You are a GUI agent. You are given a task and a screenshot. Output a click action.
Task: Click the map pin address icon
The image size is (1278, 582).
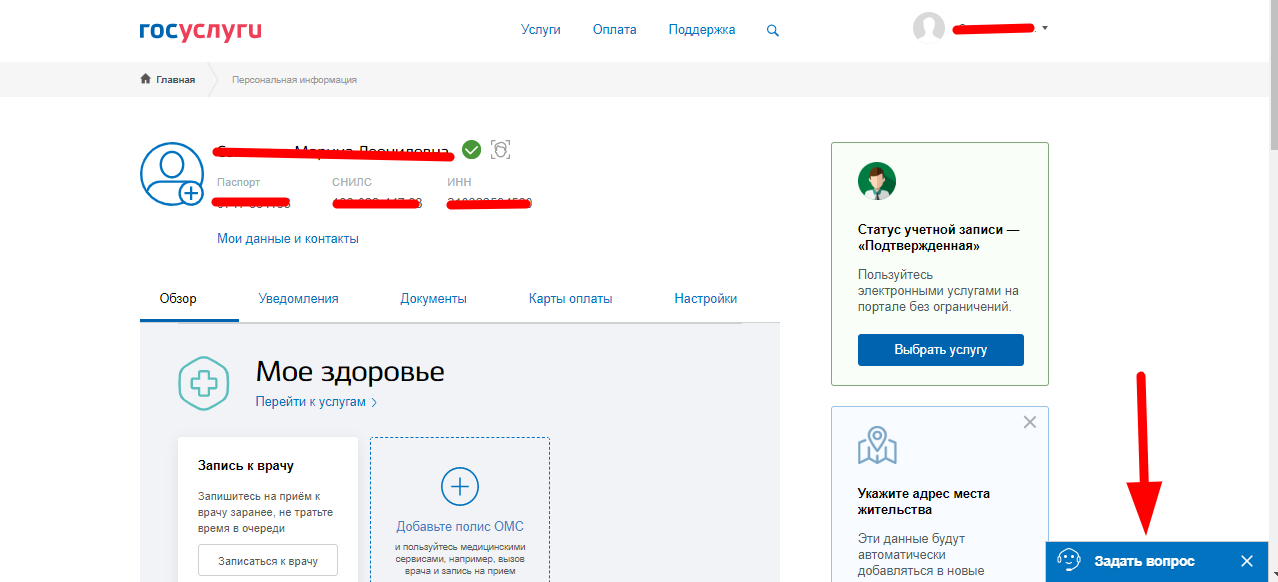pyautogui.click(x=877, y=446)
